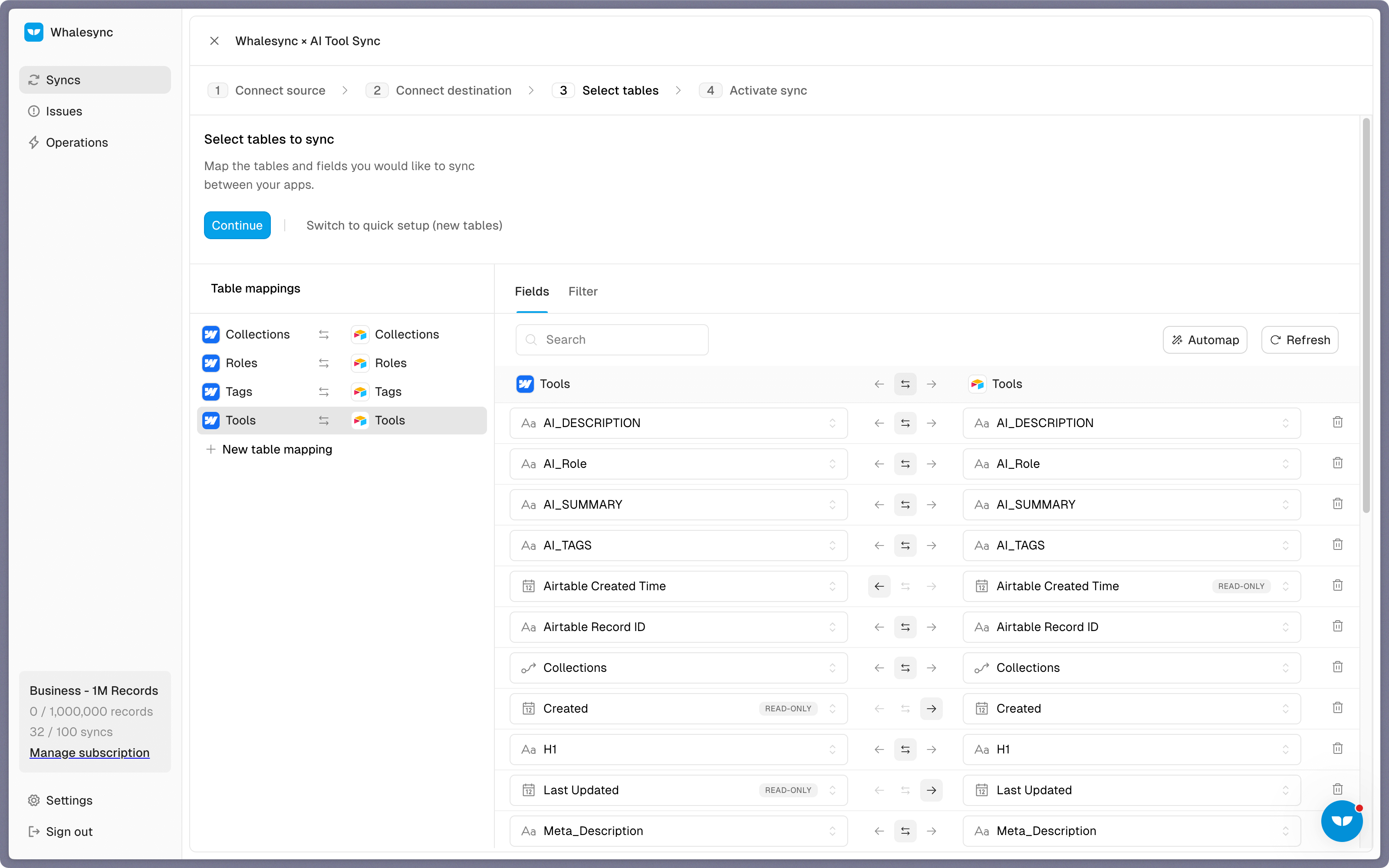Image resolution: width=1389 pixels, height=868 pixels.
Task: Set AI_TAGS to sync left only
Action: click(x=879, y=546)
